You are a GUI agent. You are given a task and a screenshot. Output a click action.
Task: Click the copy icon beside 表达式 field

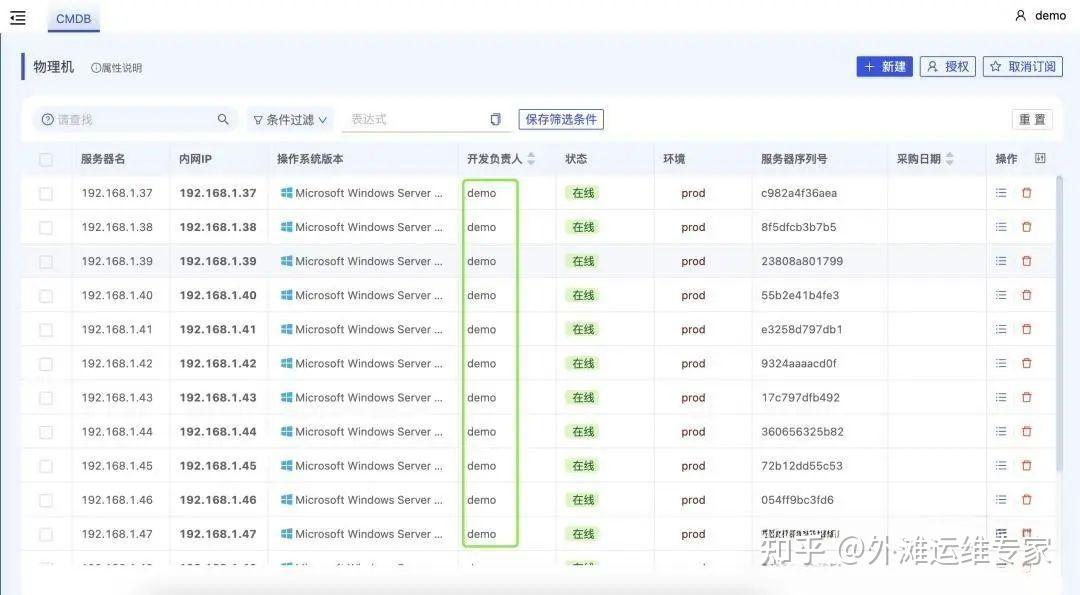click(495, 118)
